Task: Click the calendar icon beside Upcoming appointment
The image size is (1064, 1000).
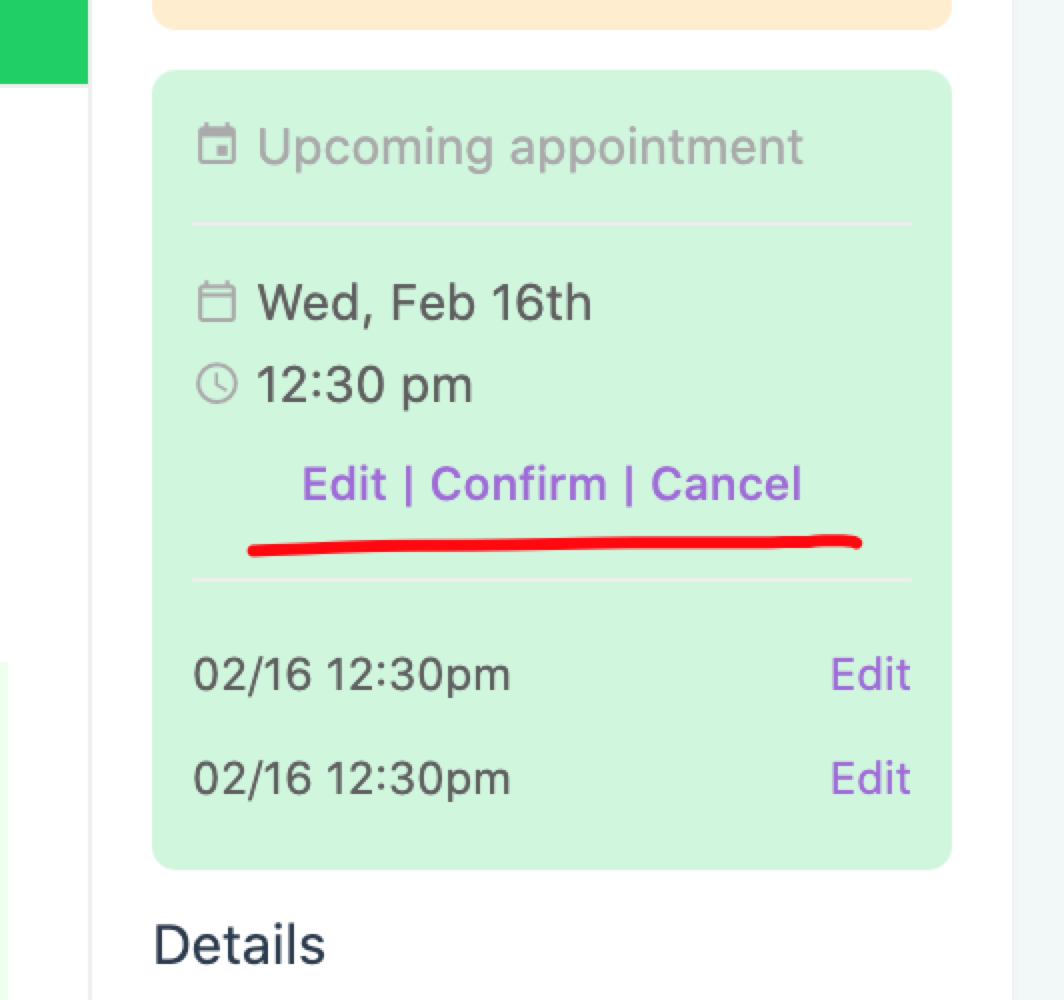Action: [216, 145]
